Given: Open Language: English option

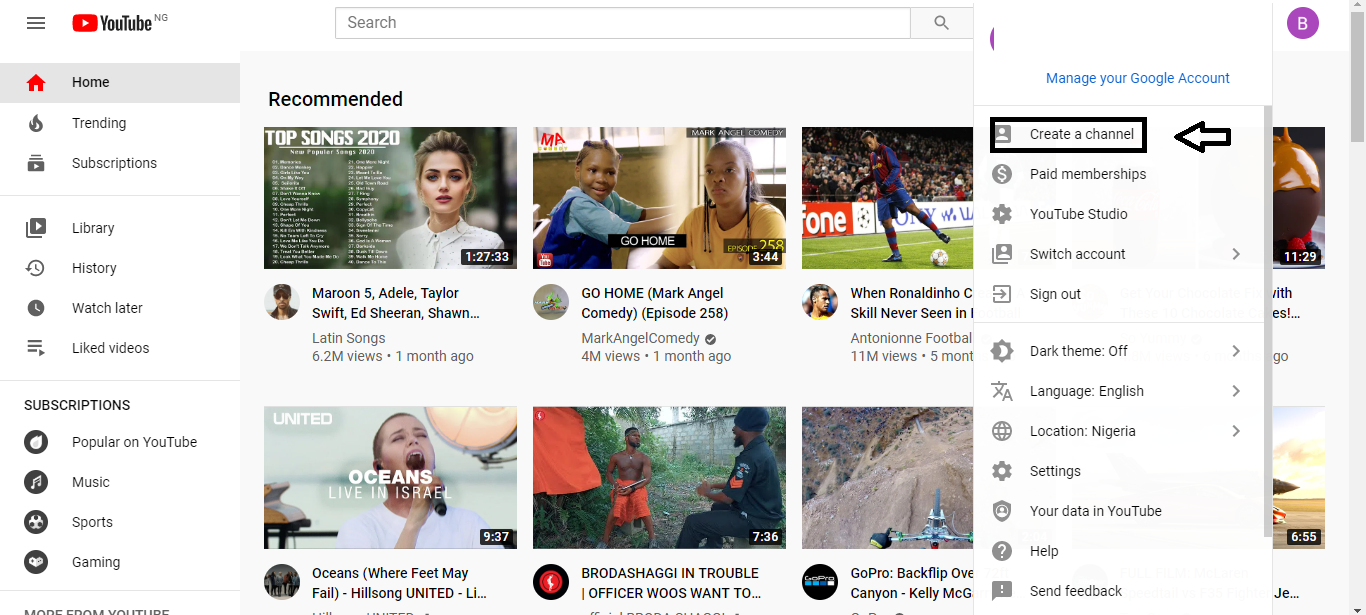Looking at the screenshot, I should point(1118,391).
